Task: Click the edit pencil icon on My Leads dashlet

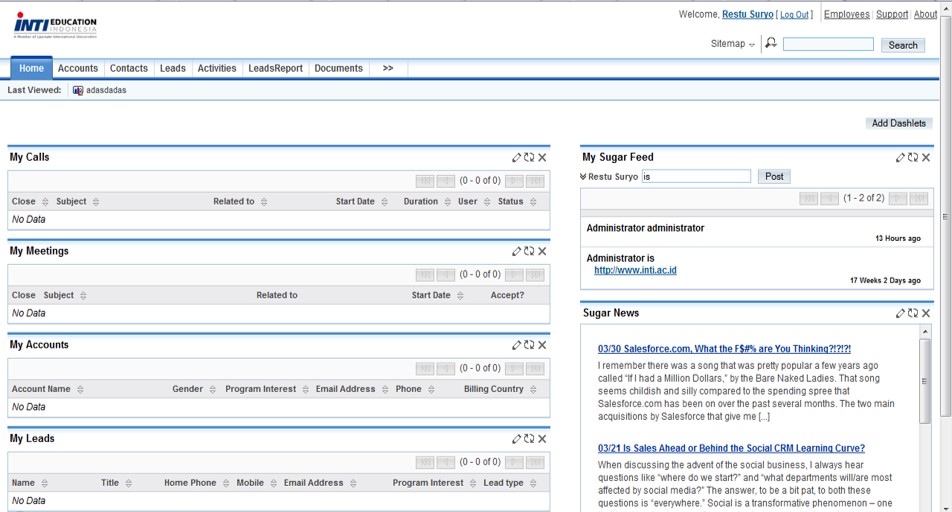Action: click(517, 439)
